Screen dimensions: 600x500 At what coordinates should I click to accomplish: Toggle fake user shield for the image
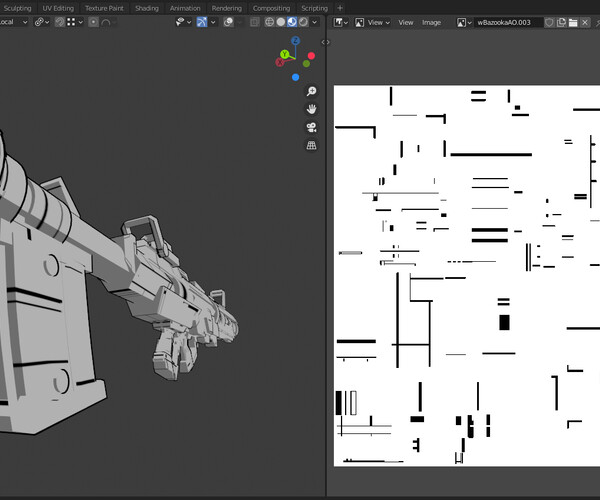[x=549, y=23]
